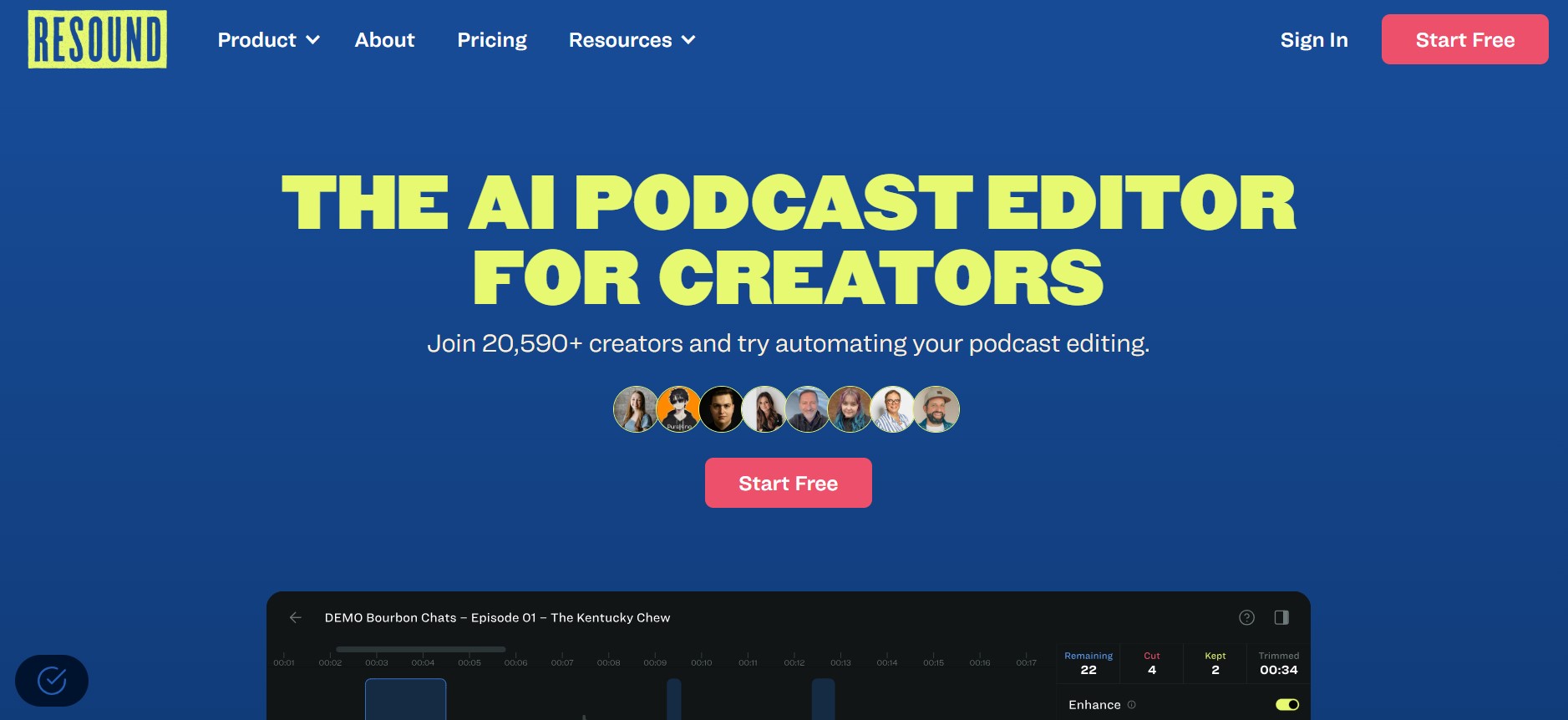Select the 00:13 timeline marker
Image resolution: width=1568 pixels, height=720 pixels.
coord(840,662)
